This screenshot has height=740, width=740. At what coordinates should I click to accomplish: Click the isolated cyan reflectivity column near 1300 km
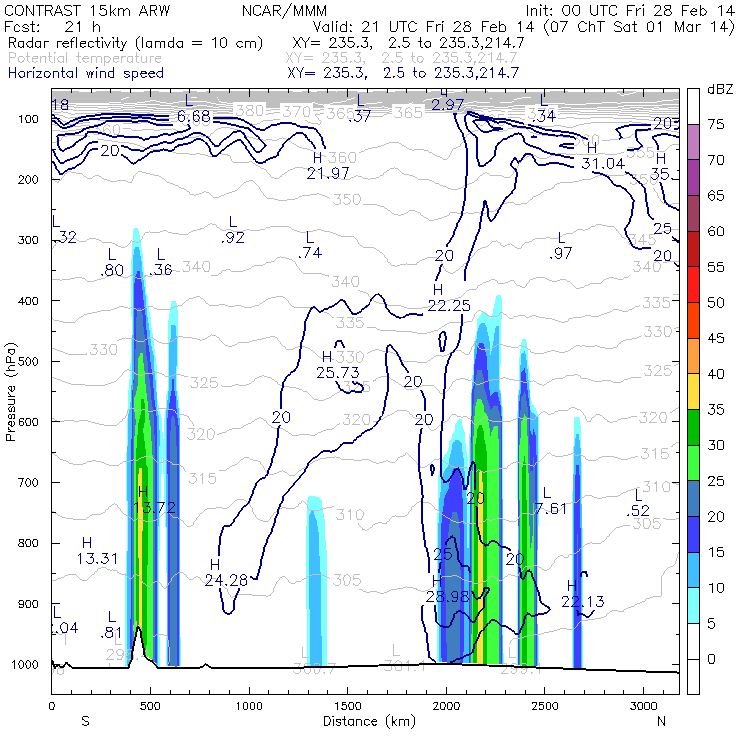(316, 580)
